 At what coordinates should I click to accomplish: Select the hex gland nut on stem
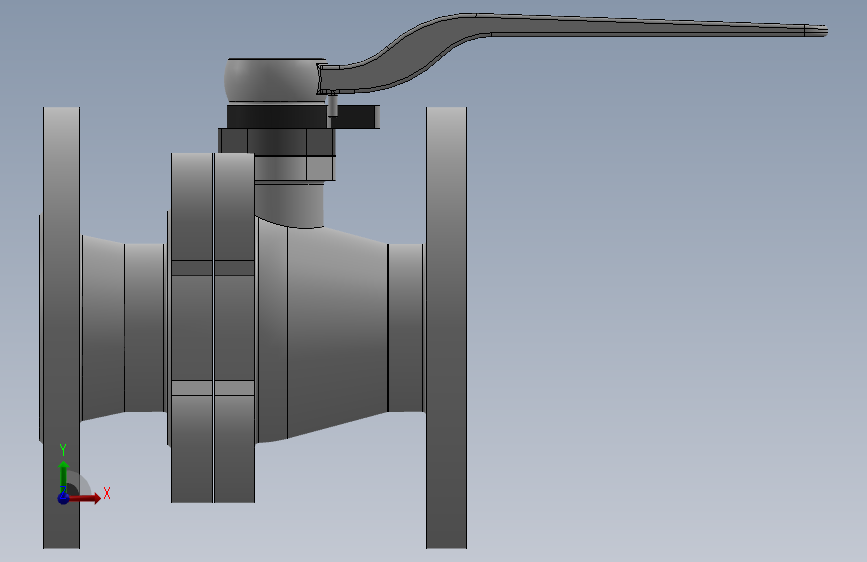click(276, 141)
